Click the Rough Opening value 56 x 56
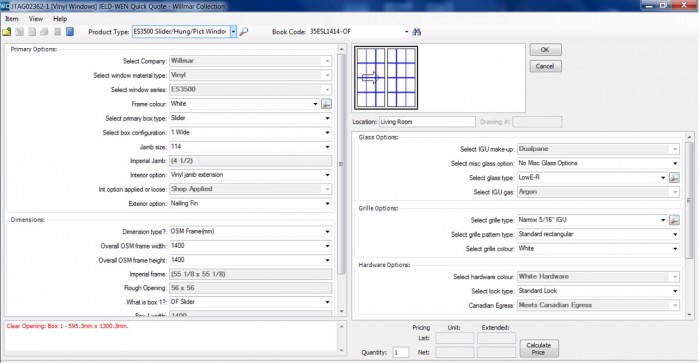This screenshot has height=363, width=700. (251, 288)
